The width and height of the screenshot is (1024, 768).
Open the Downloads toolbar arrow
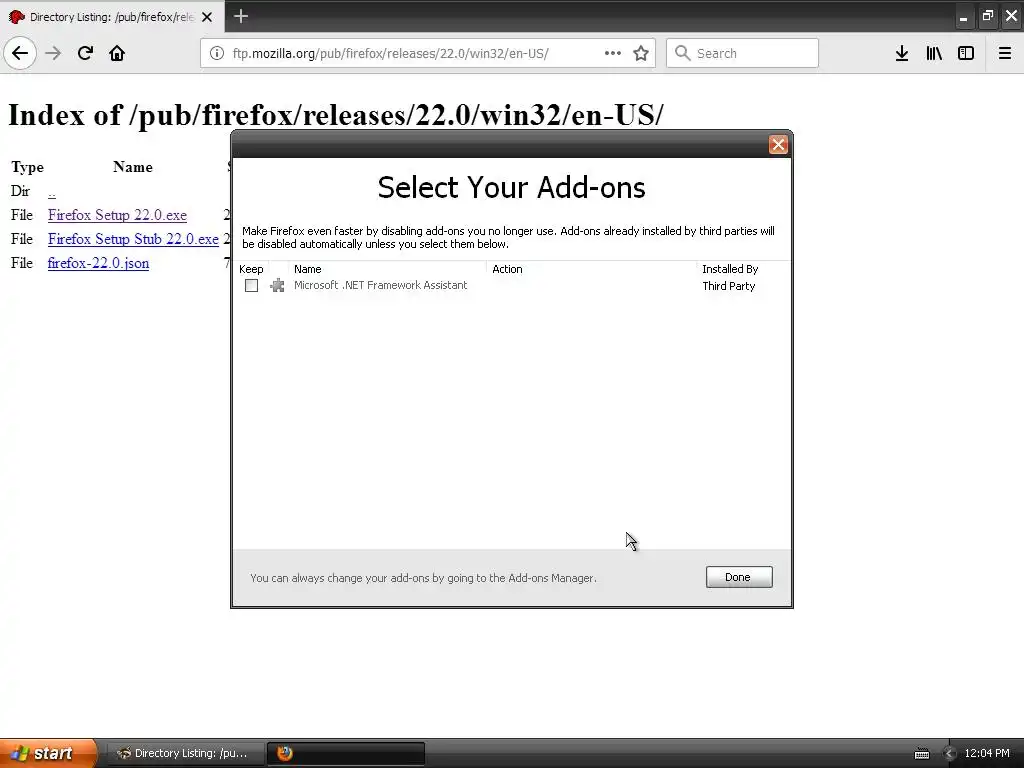[x=901, y=53]
